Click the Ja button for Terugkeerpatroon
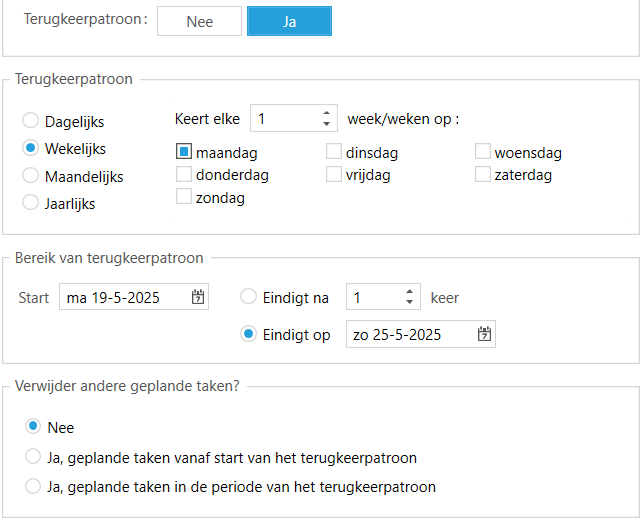642x521 pixels. 289,22
